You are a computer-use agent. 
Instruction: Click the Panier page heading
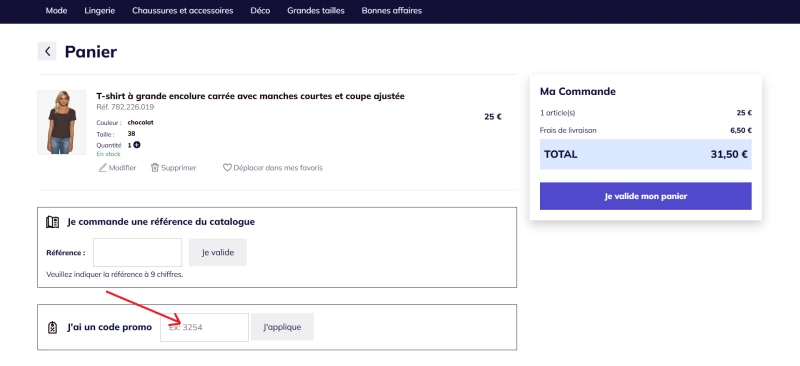point(91,52)
